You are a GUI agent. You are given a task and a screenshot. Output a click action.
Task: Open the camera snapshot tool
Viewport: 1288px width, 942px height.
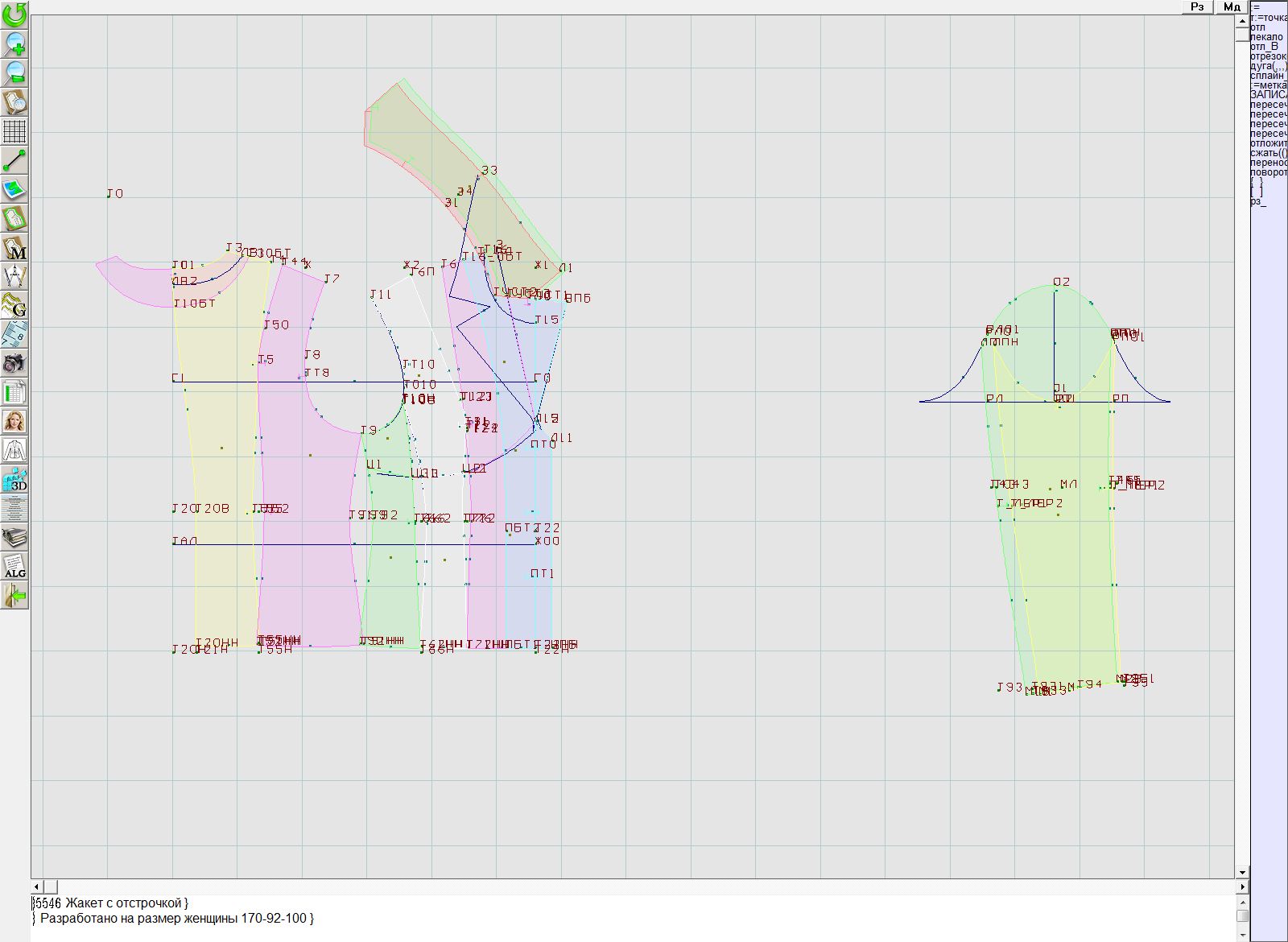[x=14, y=363]
